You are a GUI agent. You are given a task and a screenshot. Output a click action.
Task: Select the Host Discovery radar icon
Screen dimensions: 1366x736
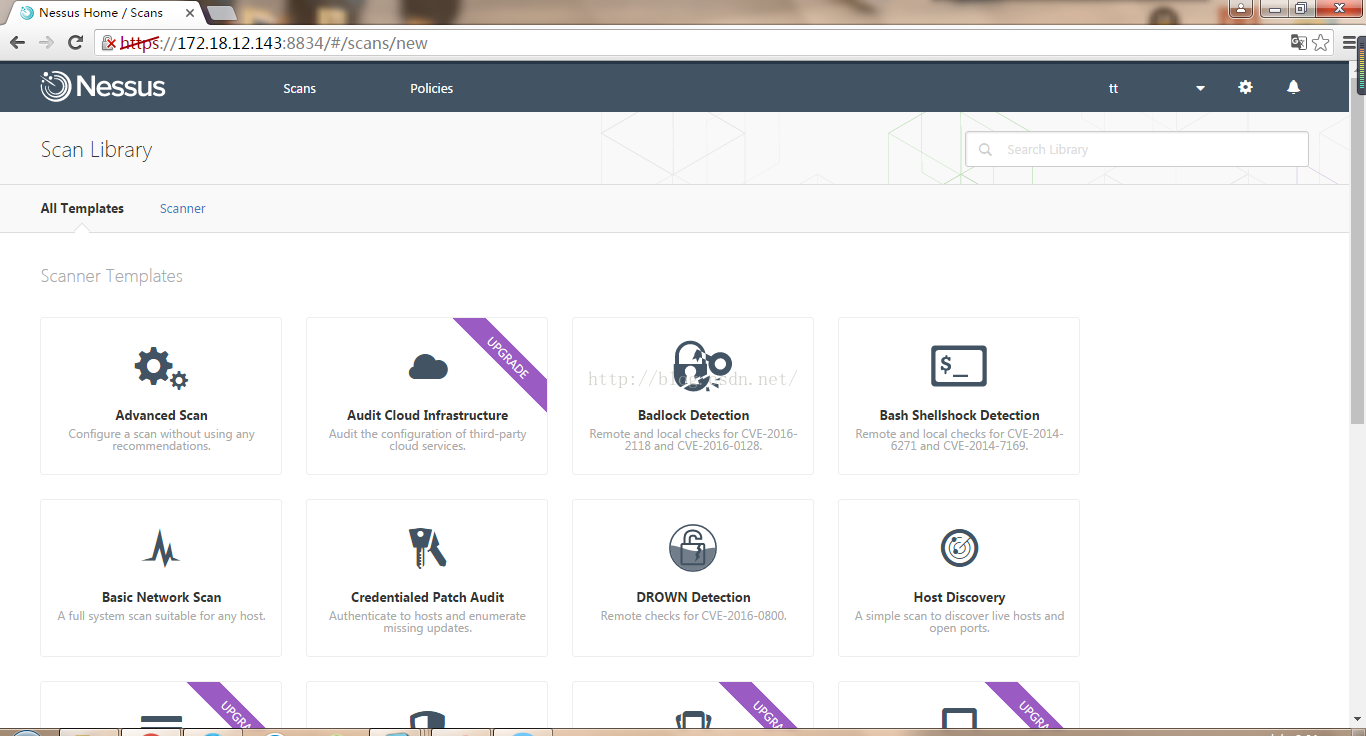[x=959, y=548]
